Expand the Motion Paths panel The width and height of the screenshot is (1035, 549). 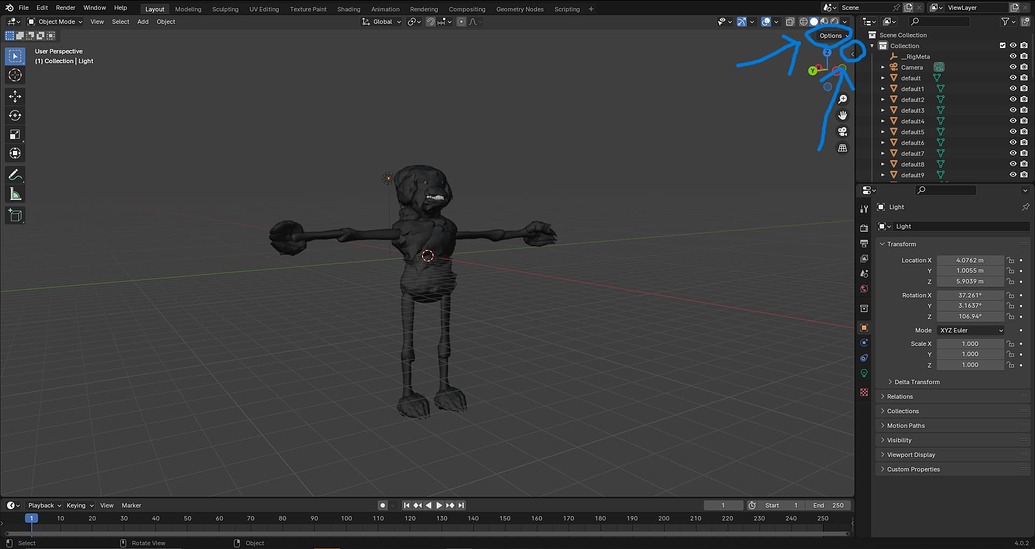[x=906, y=426]
